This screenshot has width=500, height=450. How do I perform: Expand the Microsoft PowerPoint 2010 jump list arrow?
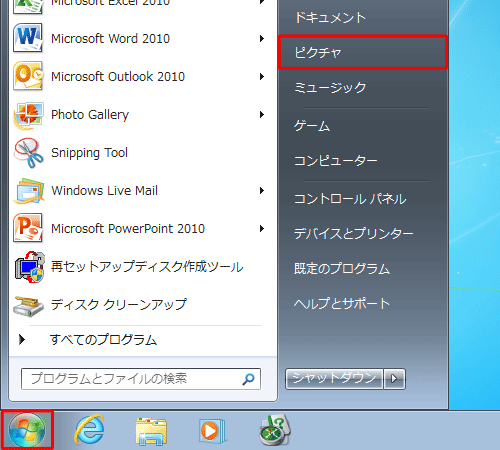point(262,229)
